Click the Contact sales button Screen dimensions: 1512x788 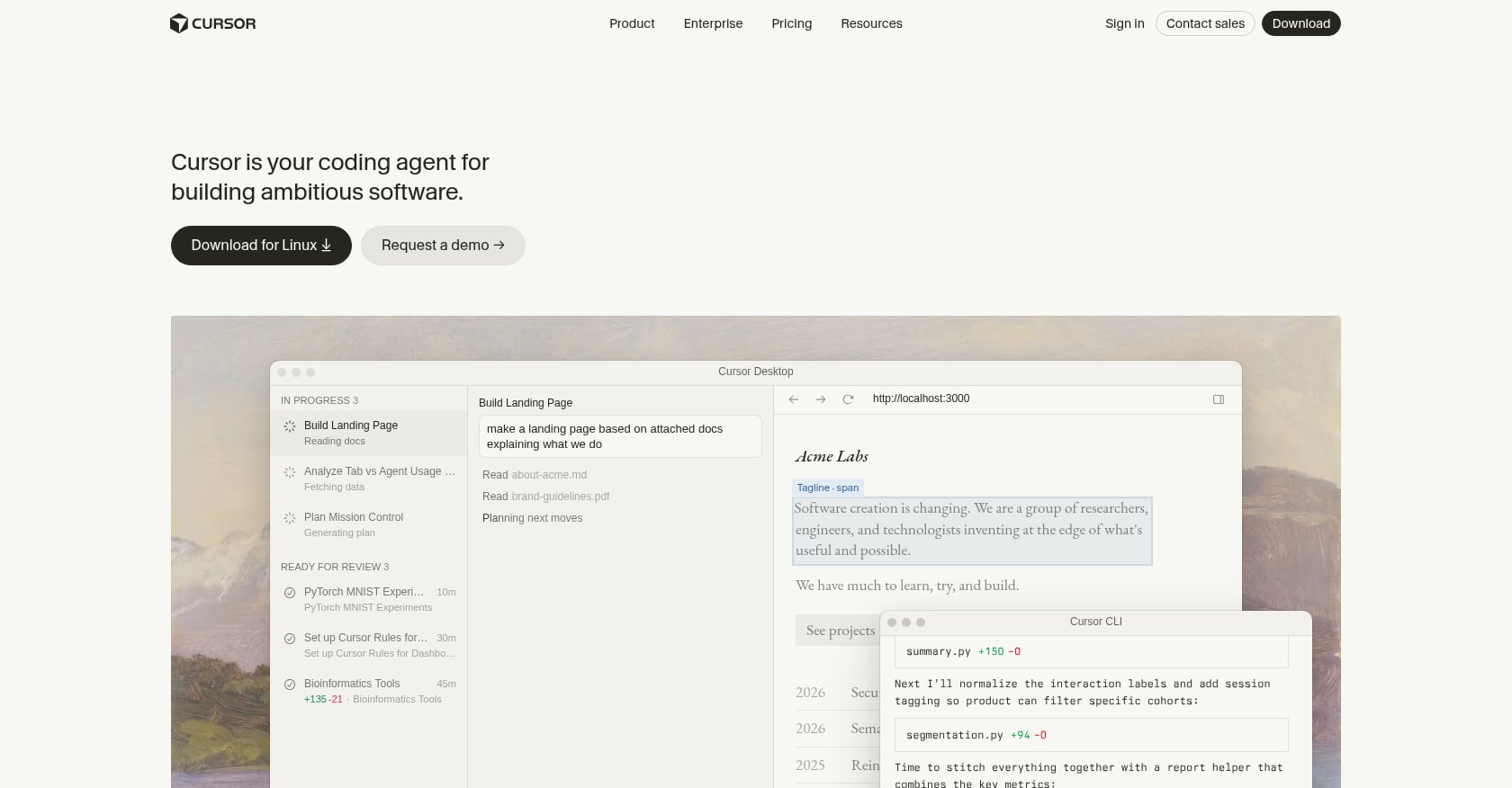coord(1205,23)
